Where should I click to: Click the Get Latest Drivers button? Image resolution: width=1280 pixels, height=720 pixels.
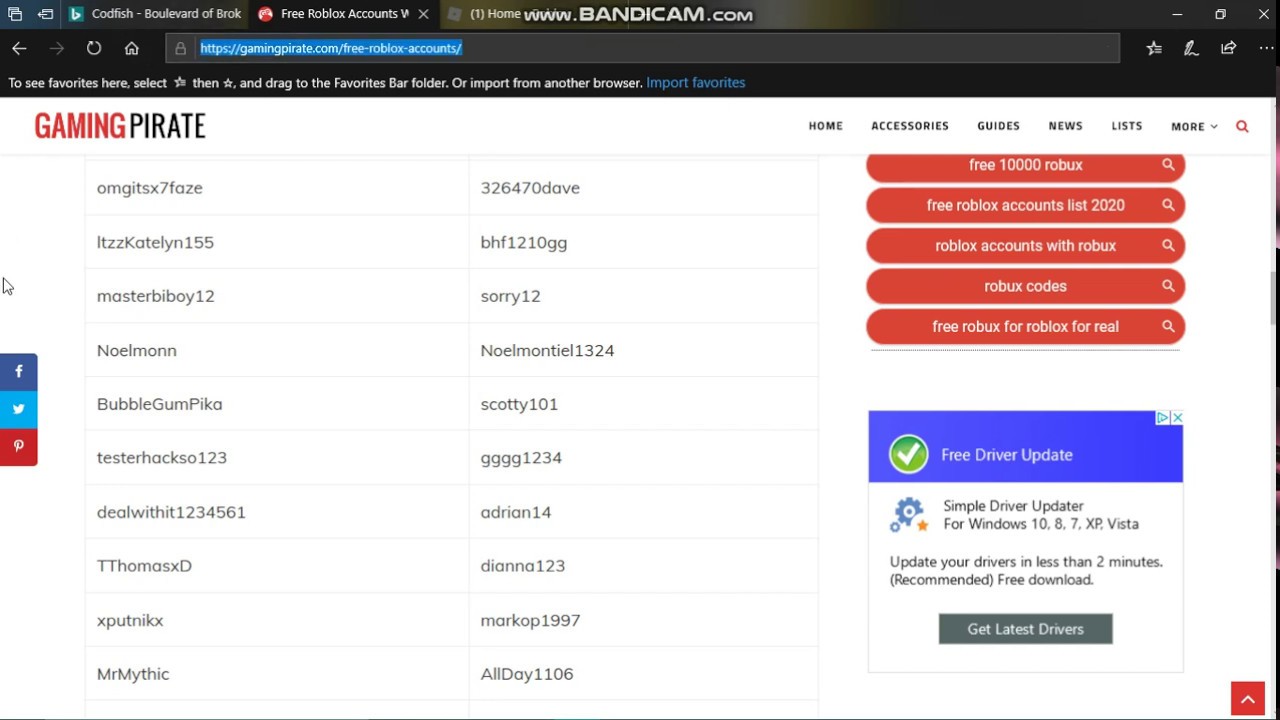point(1025,629)
